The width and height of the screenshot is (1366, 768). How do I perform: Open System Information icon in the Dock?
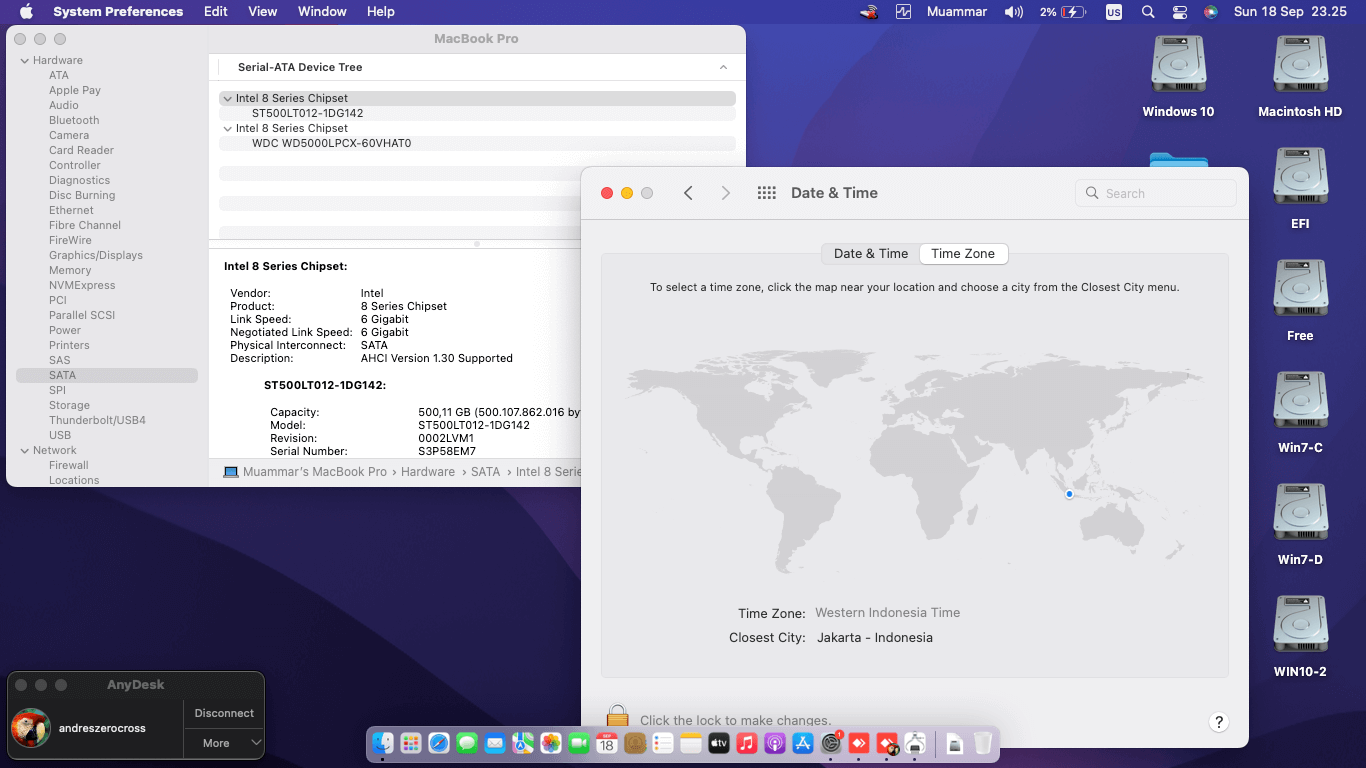click(915, 743)
